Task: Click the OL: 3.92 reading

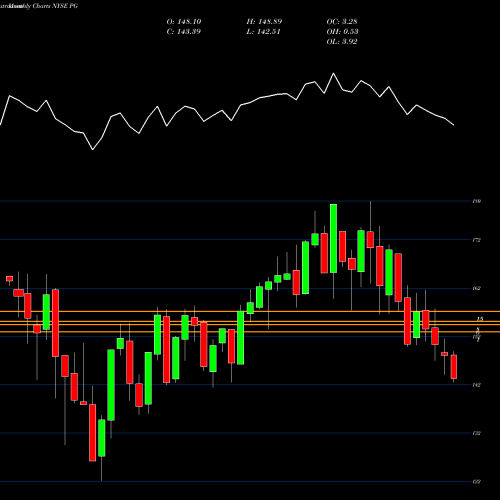Action: point(342,42)
